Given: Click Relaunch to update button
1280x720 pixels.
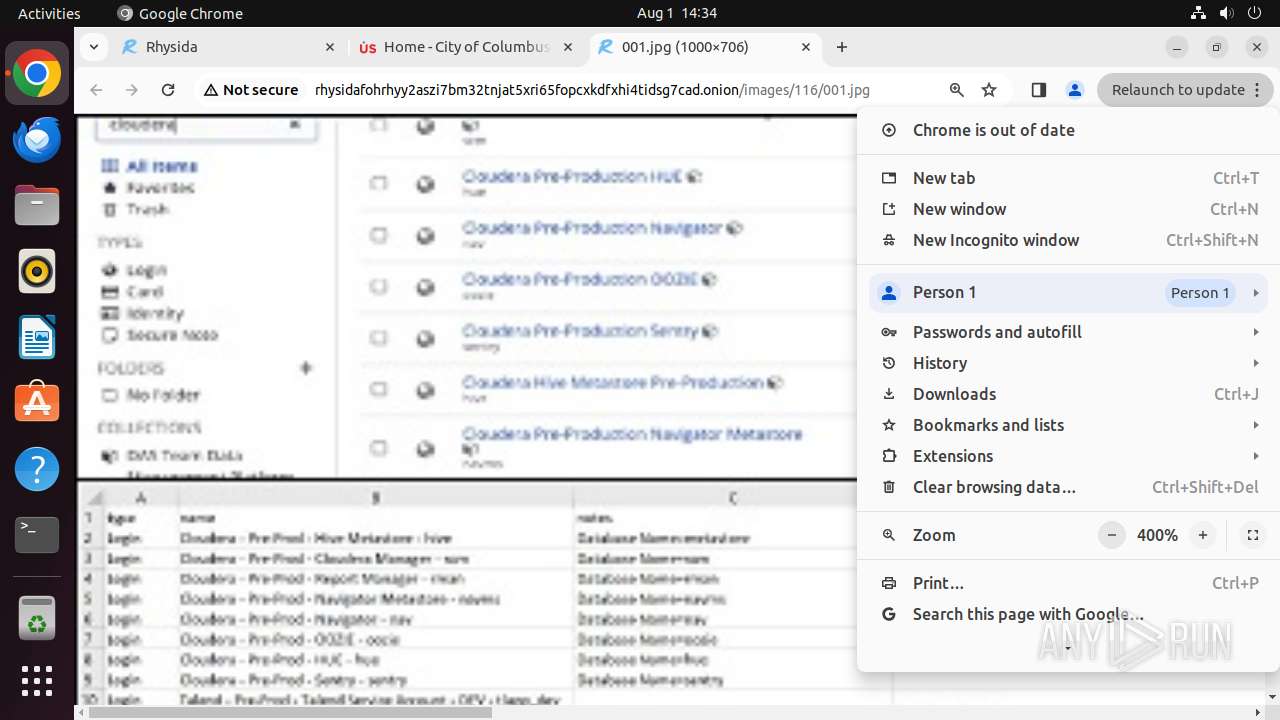Looking at the screenshot, I should tap(1185, 90).
